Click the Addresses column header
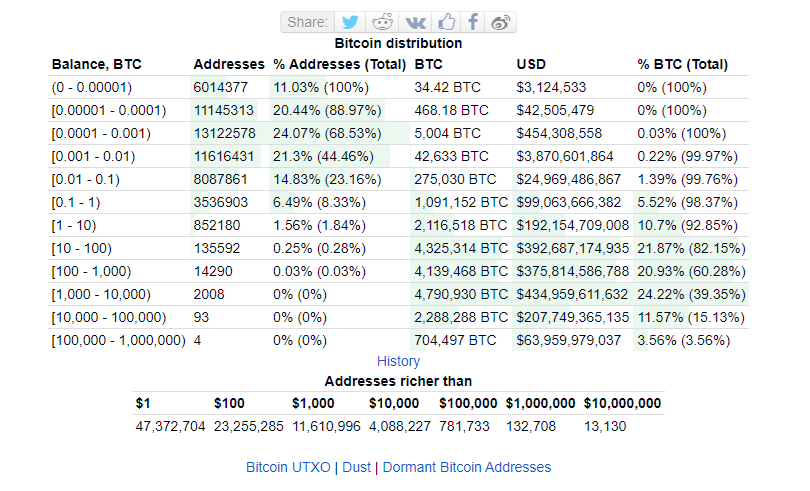Image resolution: width=810 pixels, height=491 pixels. tap(229, 65)
